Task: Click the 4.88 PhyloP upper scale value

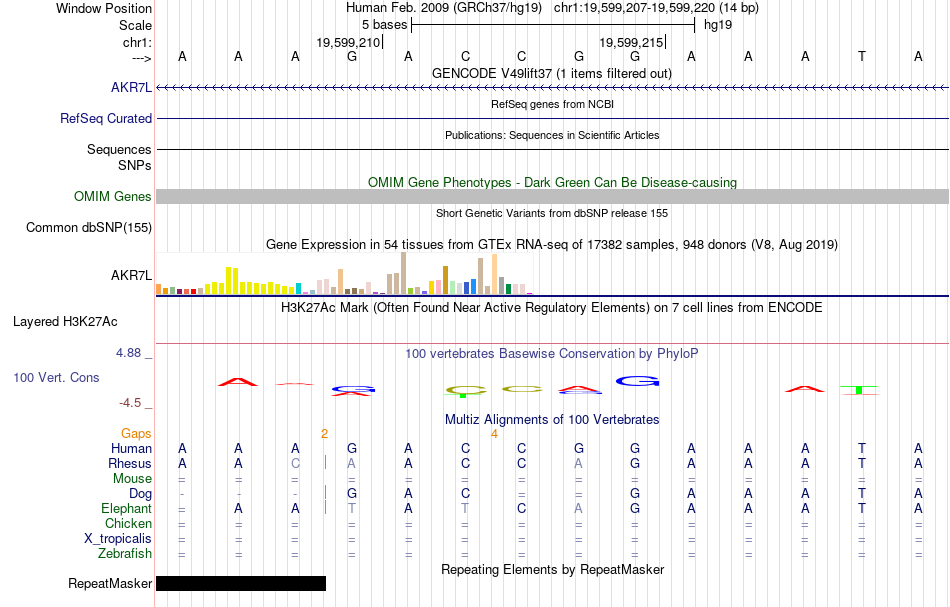Action: click(x=128, y=353)
